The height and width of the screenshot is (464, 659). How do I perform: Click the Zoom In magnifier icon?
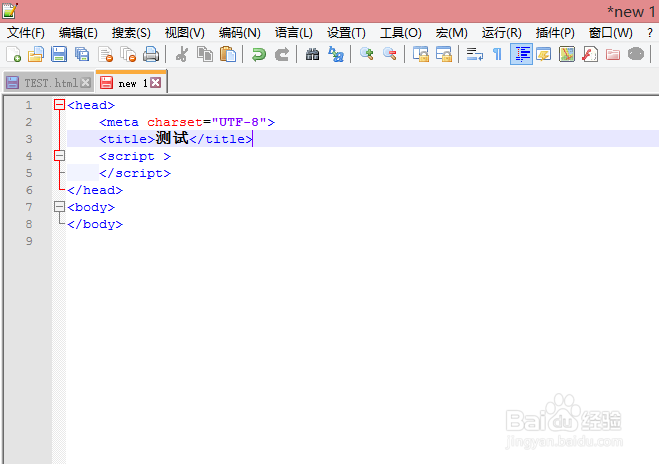366,54
